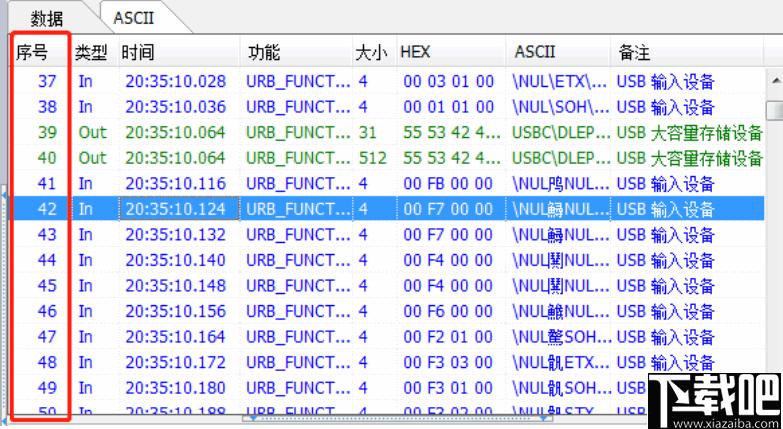This screenshot has width=783, height=429.
Task: Click time cell 20:35:10.132
Action: point(176,234)
